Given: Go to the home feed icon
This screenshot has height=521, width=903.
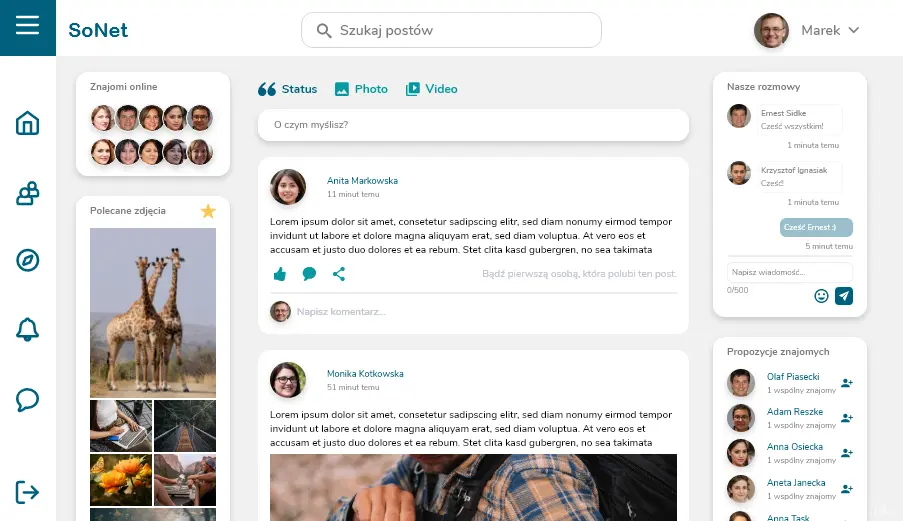Looking at the screenshot, I should click(x=28, y=124).
